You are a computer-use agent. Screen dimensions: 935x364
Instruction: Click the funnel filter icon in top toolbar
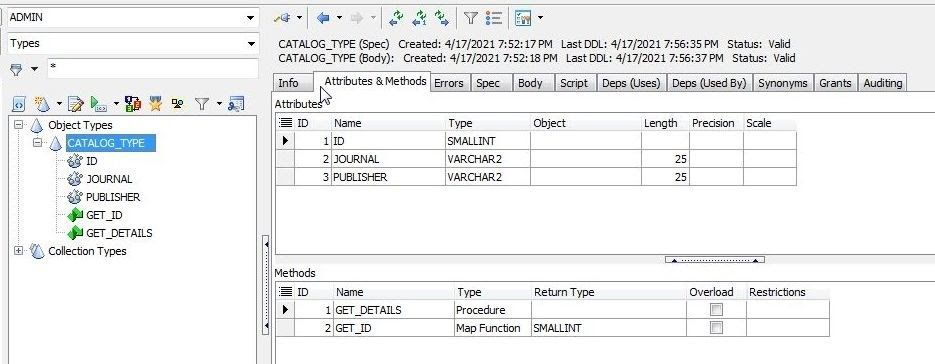[471, 18]
